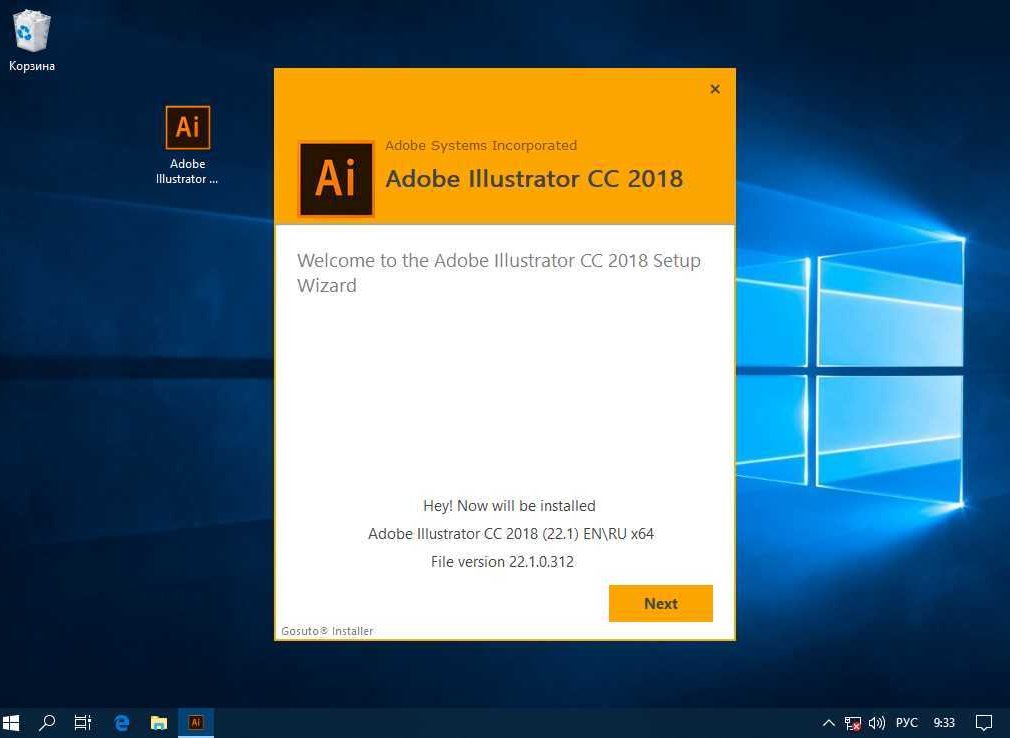Open the network status tray icon
The image size is (1010, 738).
[853, 723]
